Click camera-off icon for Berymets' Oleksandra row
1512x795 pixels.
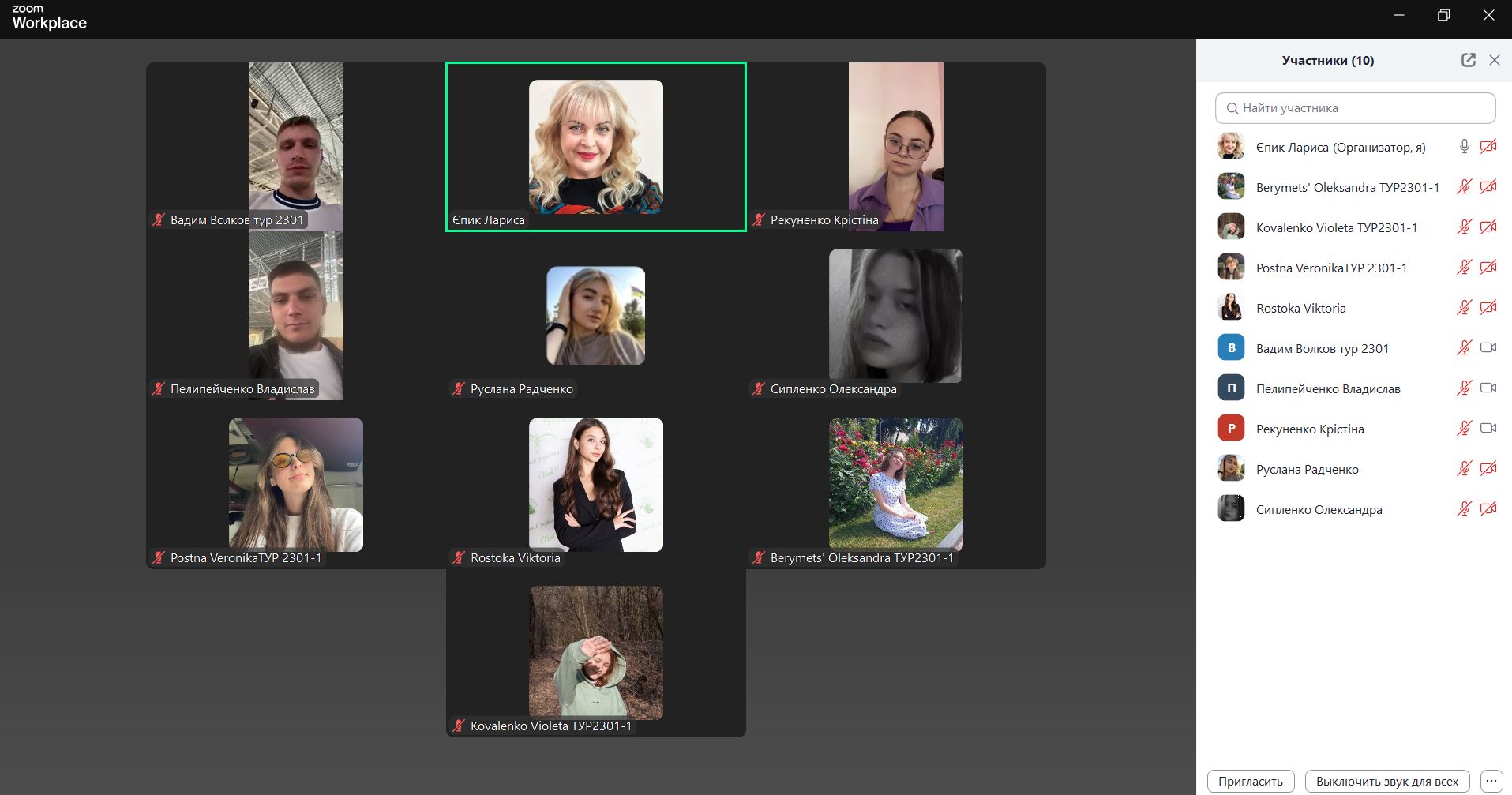pos(1488,187)
